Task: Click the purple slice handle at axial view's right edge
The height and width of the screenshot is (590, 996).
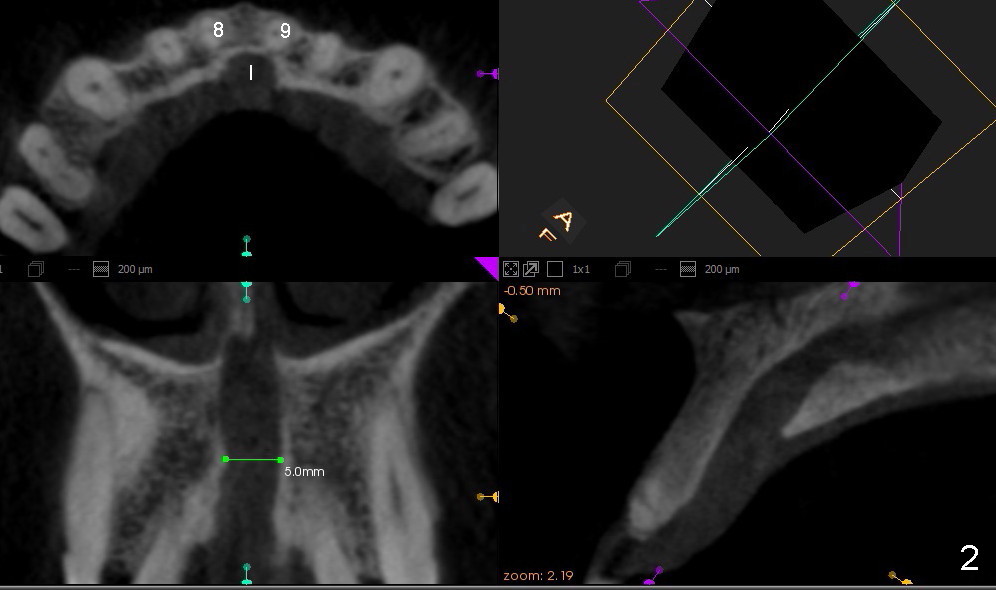Action: point(487,74)
